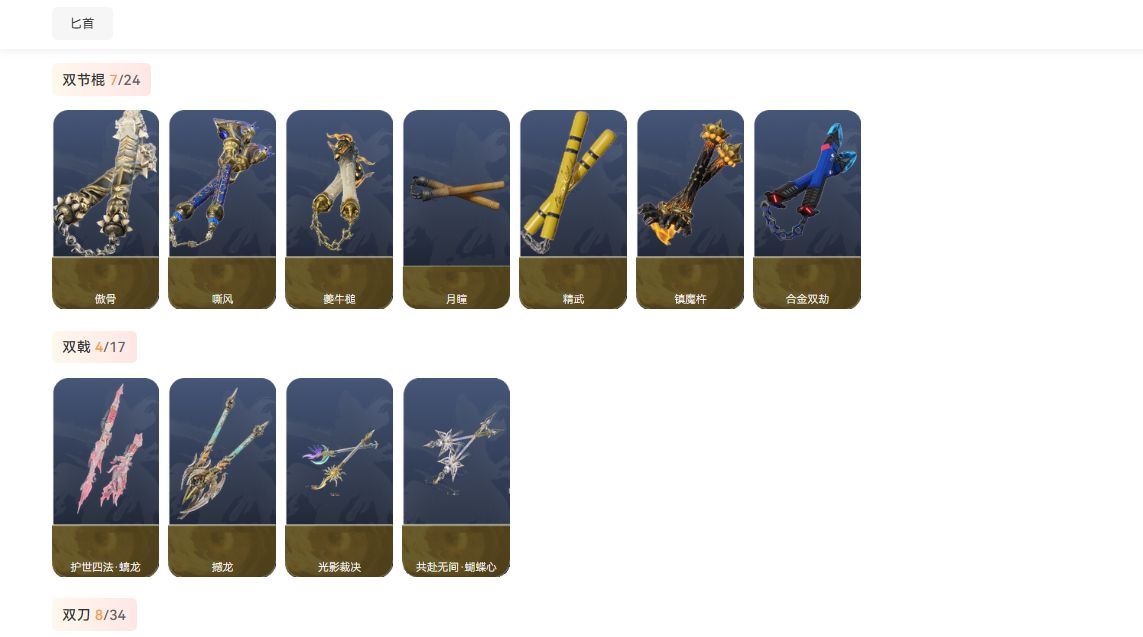Click the 月瞳 name label
Screen dimensions: 1143x637
(x=456, y=299)
